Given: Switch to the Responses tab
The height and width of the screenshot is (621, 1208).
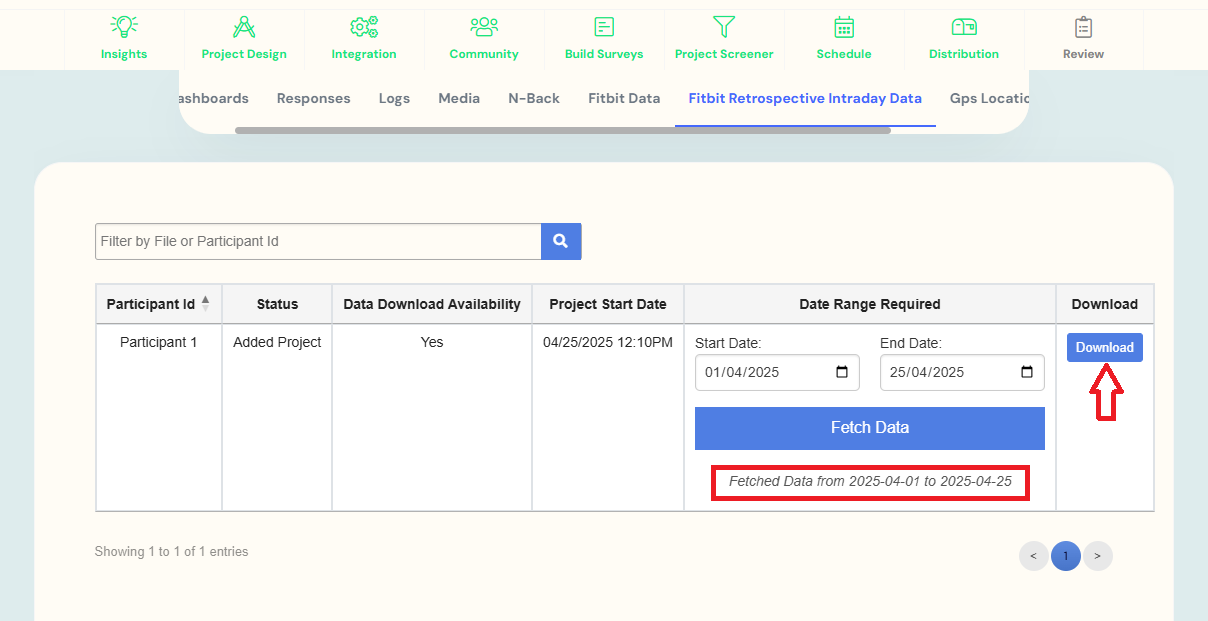Looking at the screenshot, I should coord(314,98).
